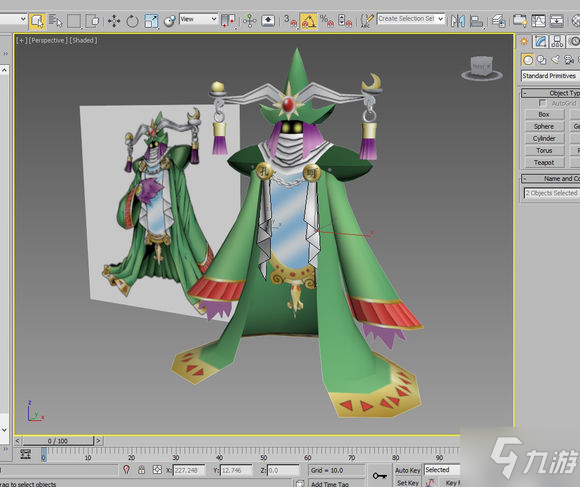The height and width of the screenshot is (487, 580).
Task: Open Schematic View icon
Action: pyautogui.click(x=557, y=21)
